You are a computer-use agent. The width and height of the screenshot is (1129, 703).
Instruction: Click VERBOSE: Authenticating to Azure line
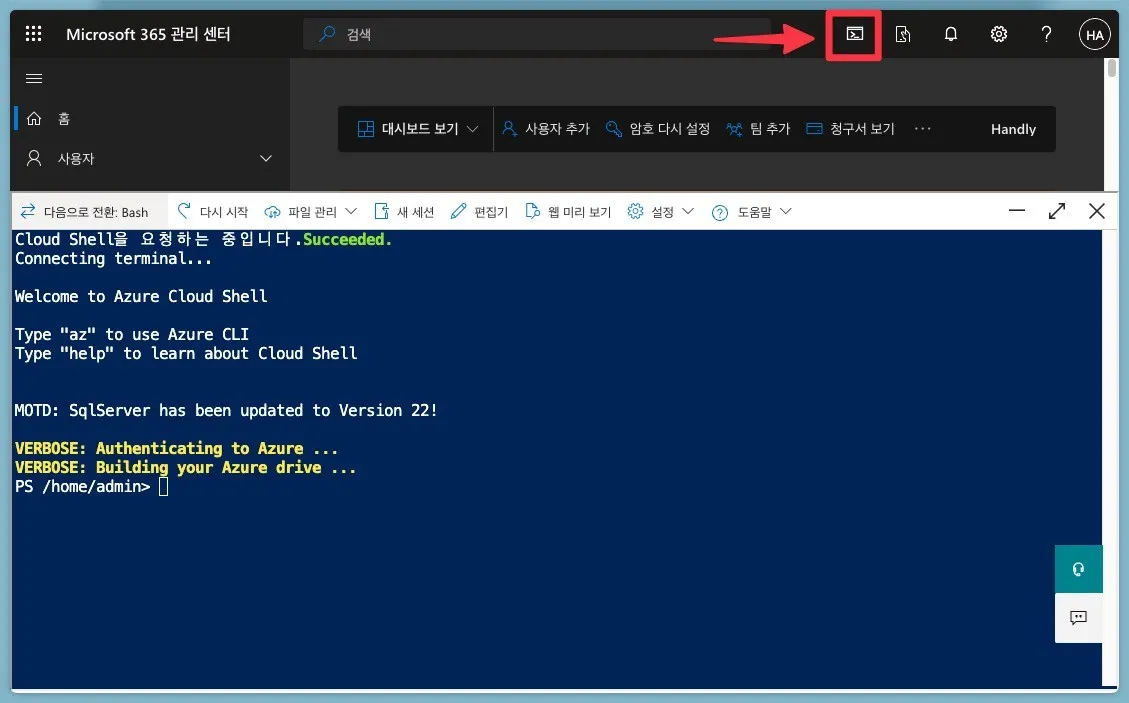tap(176, 448)
